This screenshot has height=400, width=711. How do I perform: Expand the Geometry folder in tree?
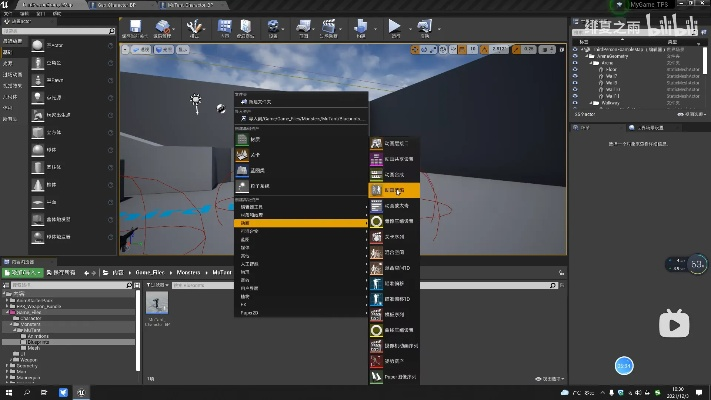coord(8,366)
